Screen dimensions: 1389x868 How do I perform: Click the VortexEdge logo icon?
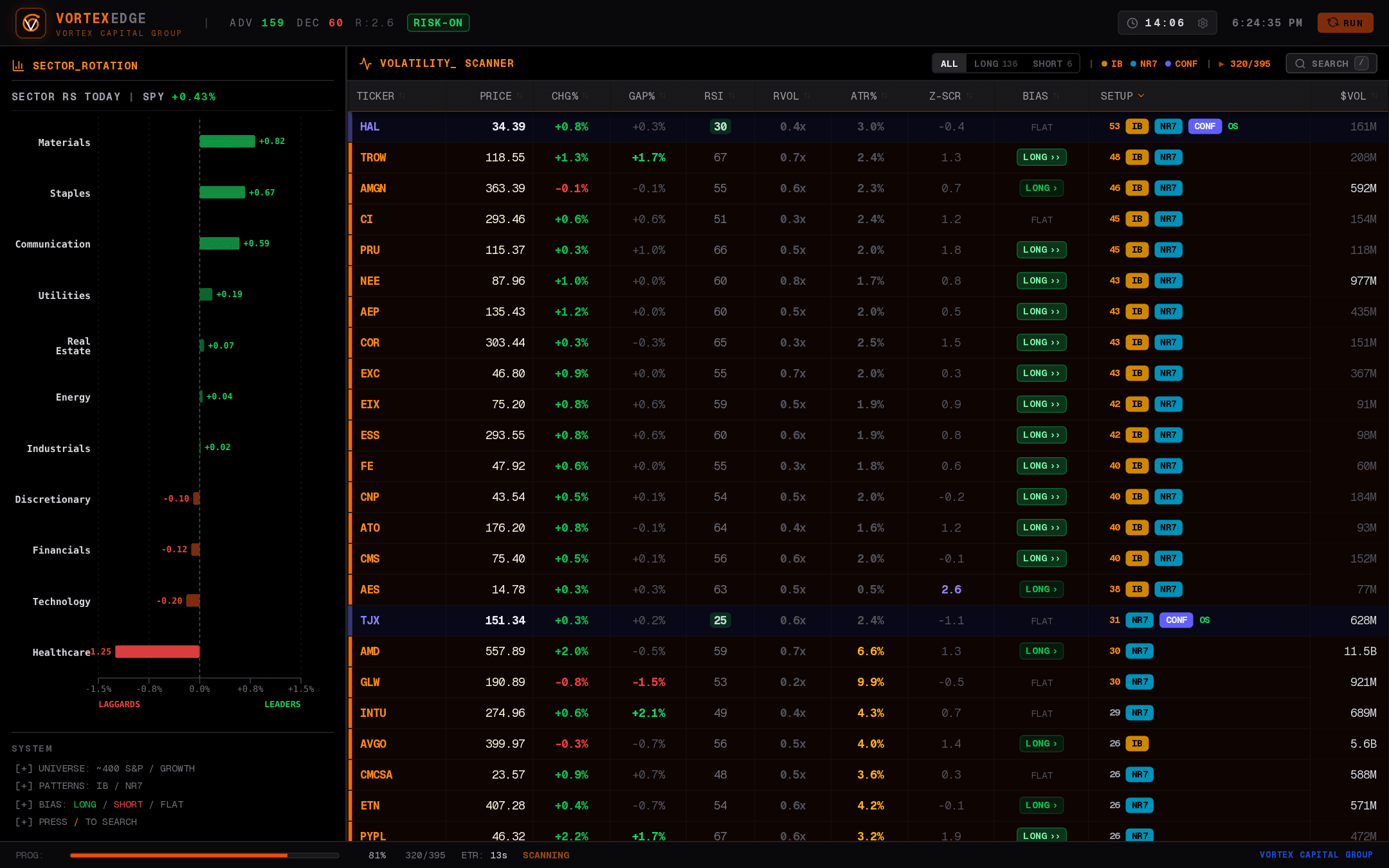[x=31, y=23]
